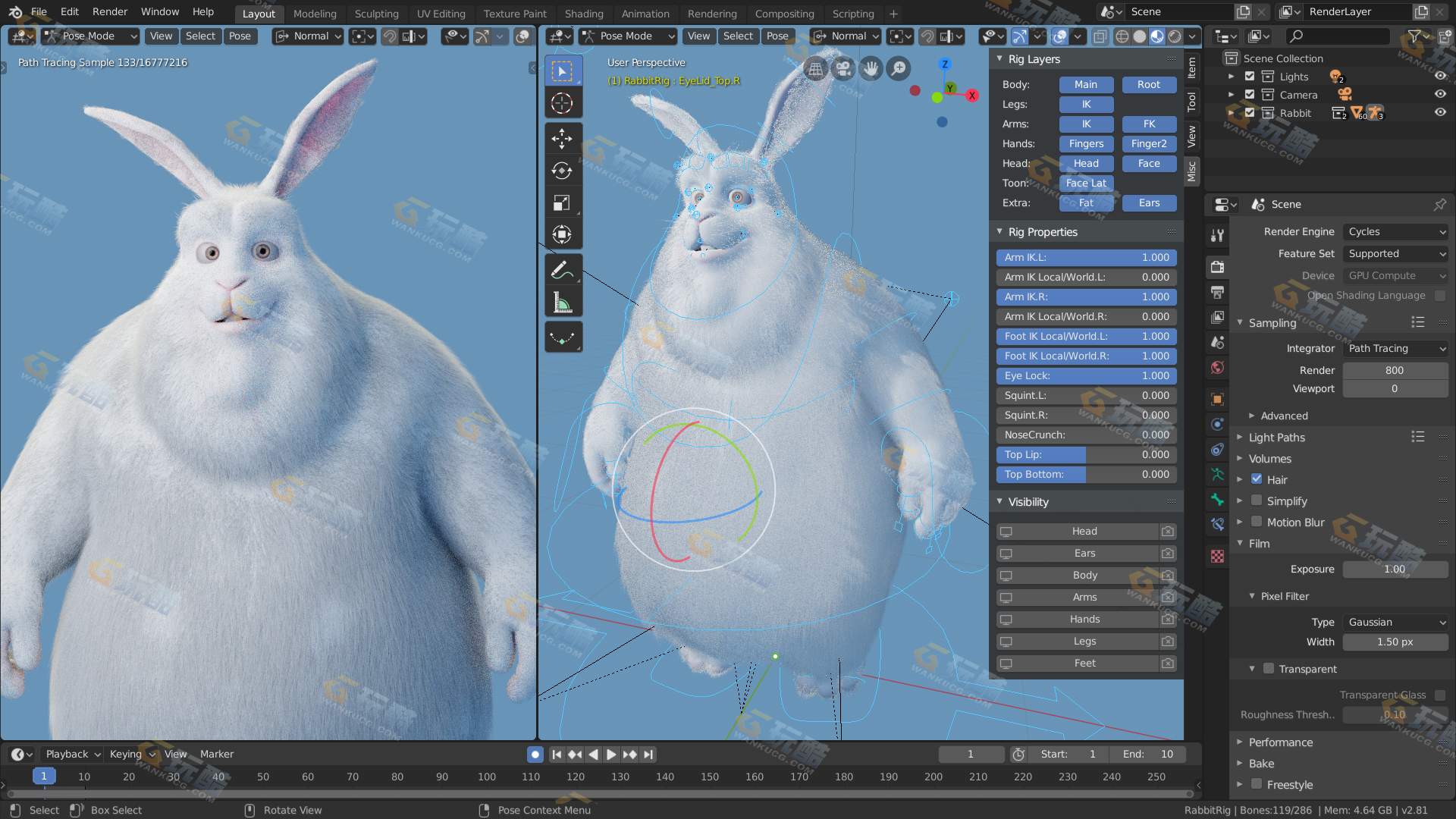Adjust the Top Lip slider
Screen dimensions: 1456x819
pyautogui.click(x=1086, y=454)
